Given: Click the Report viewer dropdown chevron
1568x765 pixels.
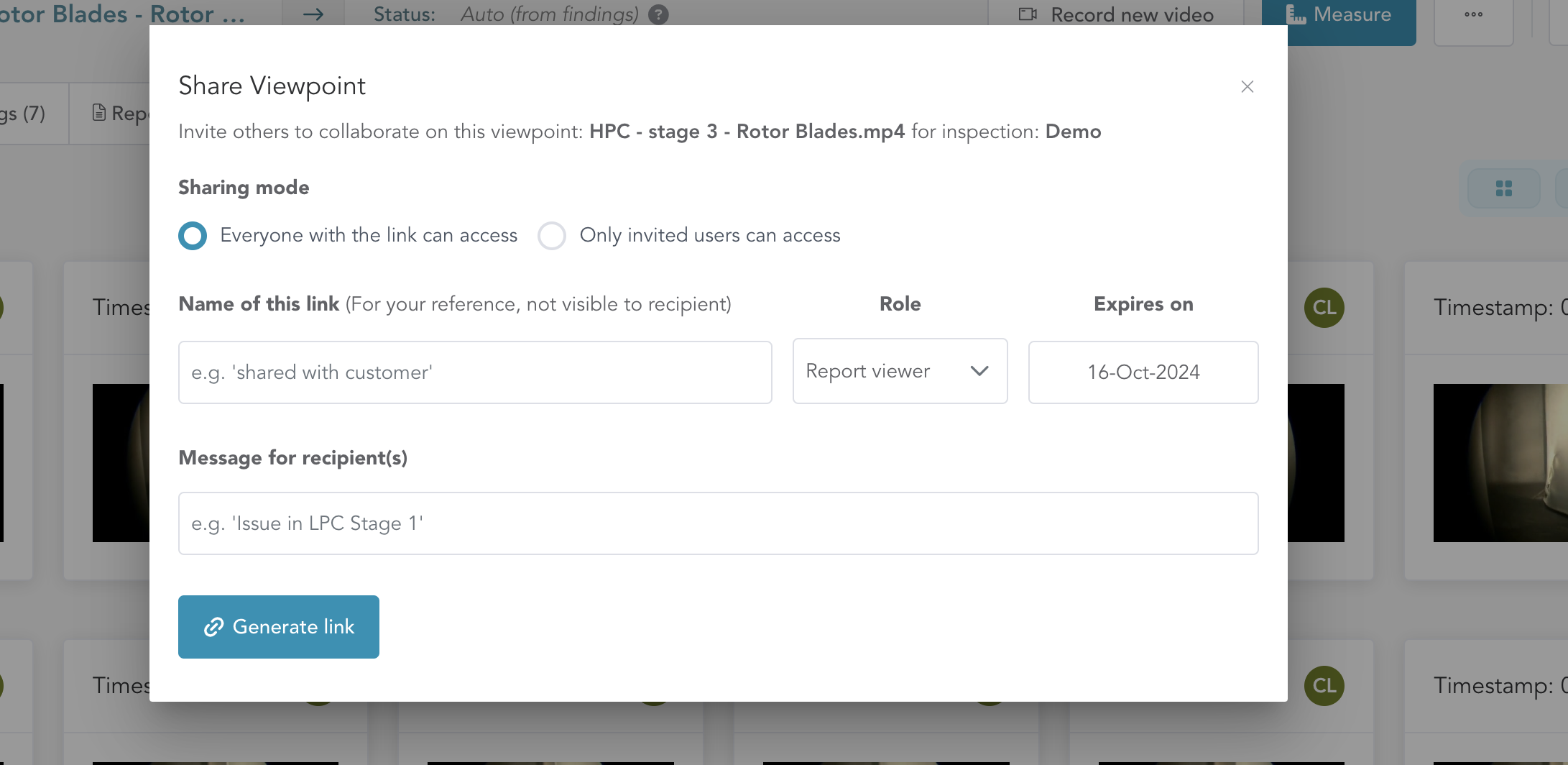Looking at the screenshot, I should coord(979,371).
